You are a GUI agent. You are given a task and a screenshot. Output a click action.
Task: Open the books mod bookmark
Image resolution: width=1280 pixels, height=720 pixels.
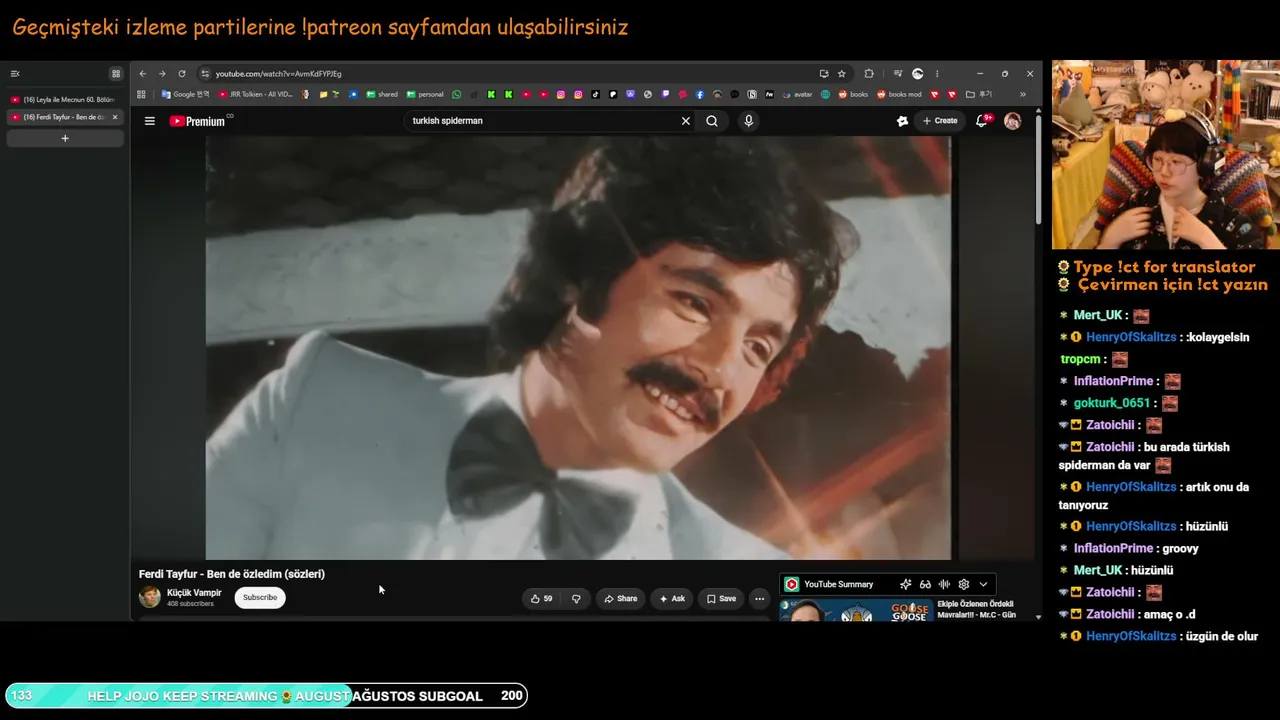[x=899, y=95]
